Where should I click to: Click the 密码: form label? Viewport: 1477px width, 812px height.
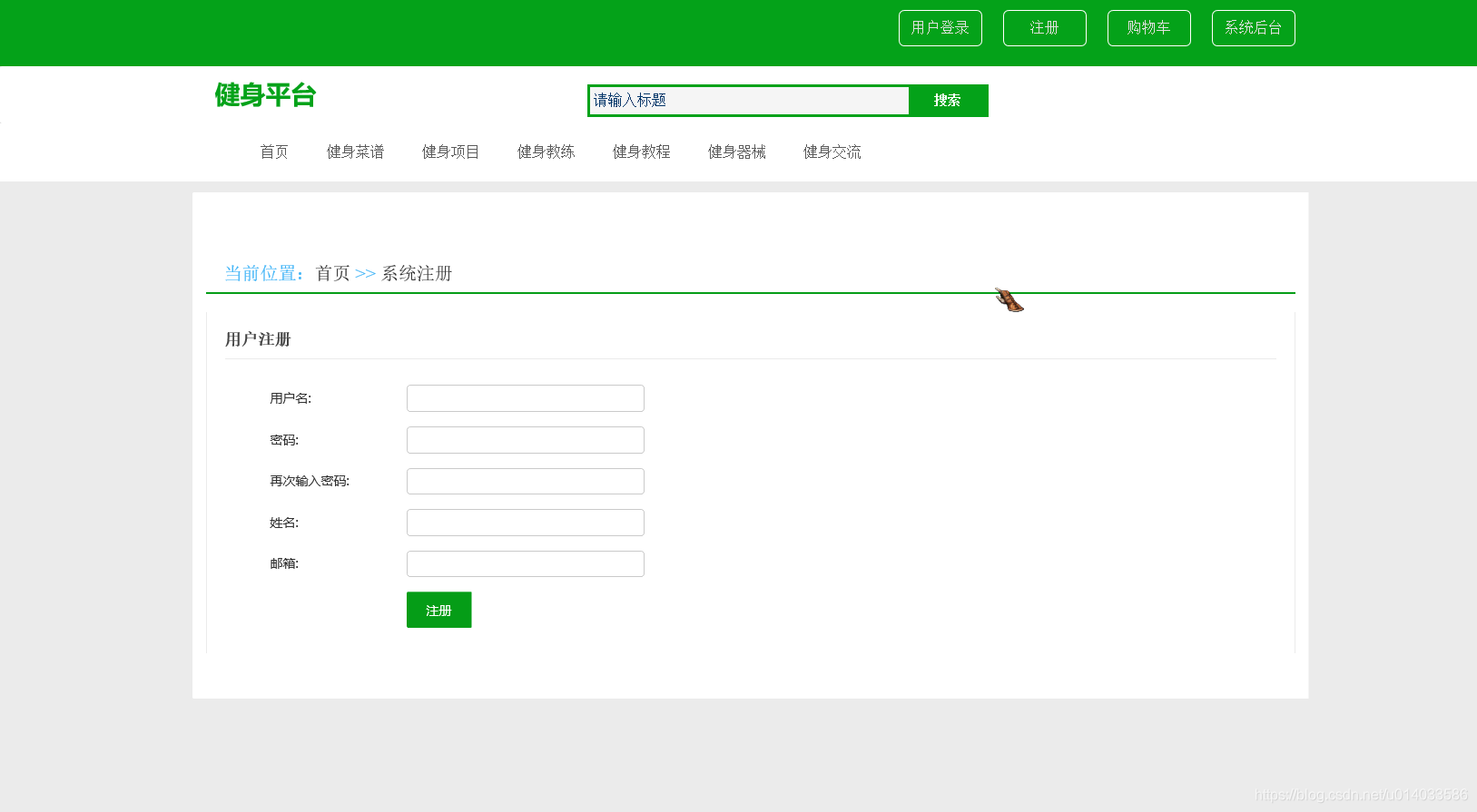click(x=284, y=440)
